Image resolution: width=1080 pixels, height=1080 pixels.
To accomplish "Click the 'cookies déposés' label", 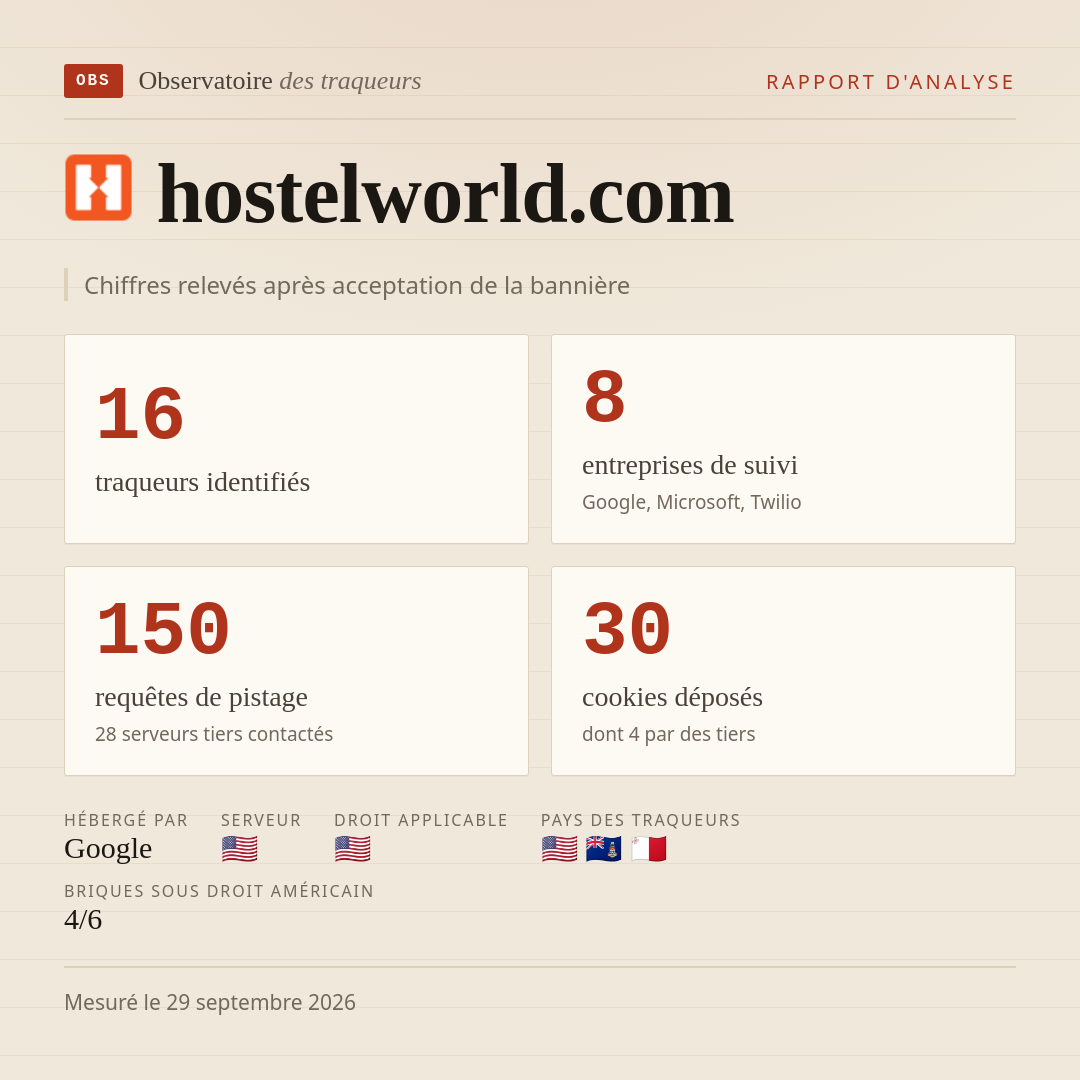I will click(x=672, y=697).
